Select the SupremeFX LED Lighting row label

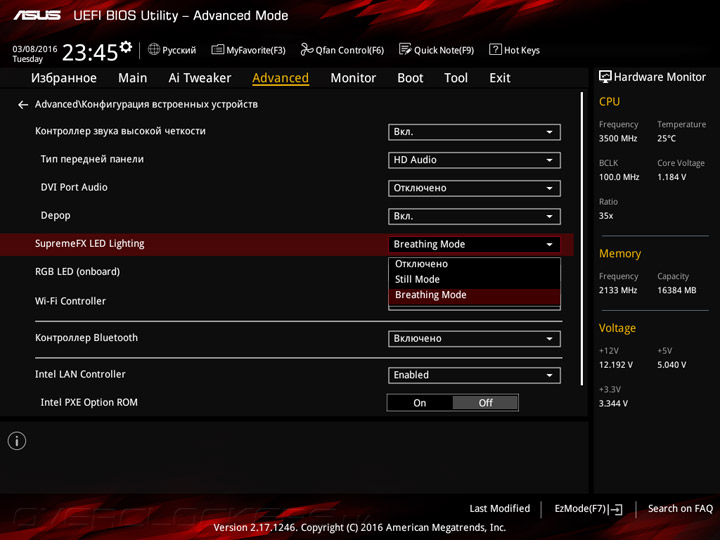click(90, 244)
